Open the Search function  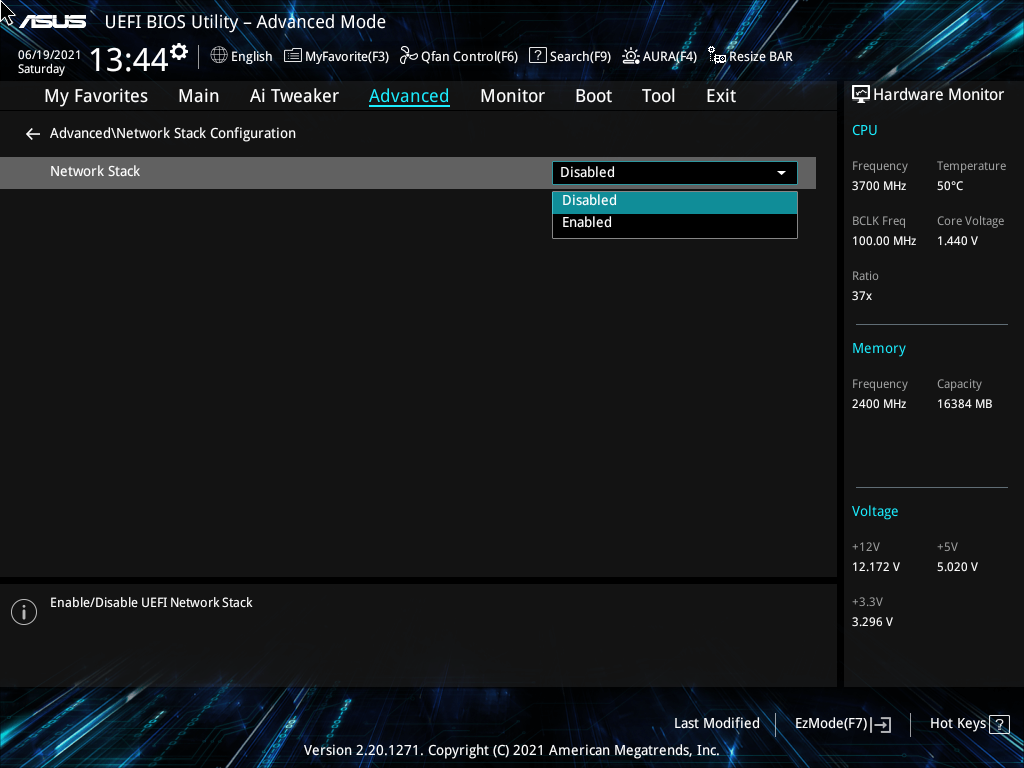[x=569, y=56]
